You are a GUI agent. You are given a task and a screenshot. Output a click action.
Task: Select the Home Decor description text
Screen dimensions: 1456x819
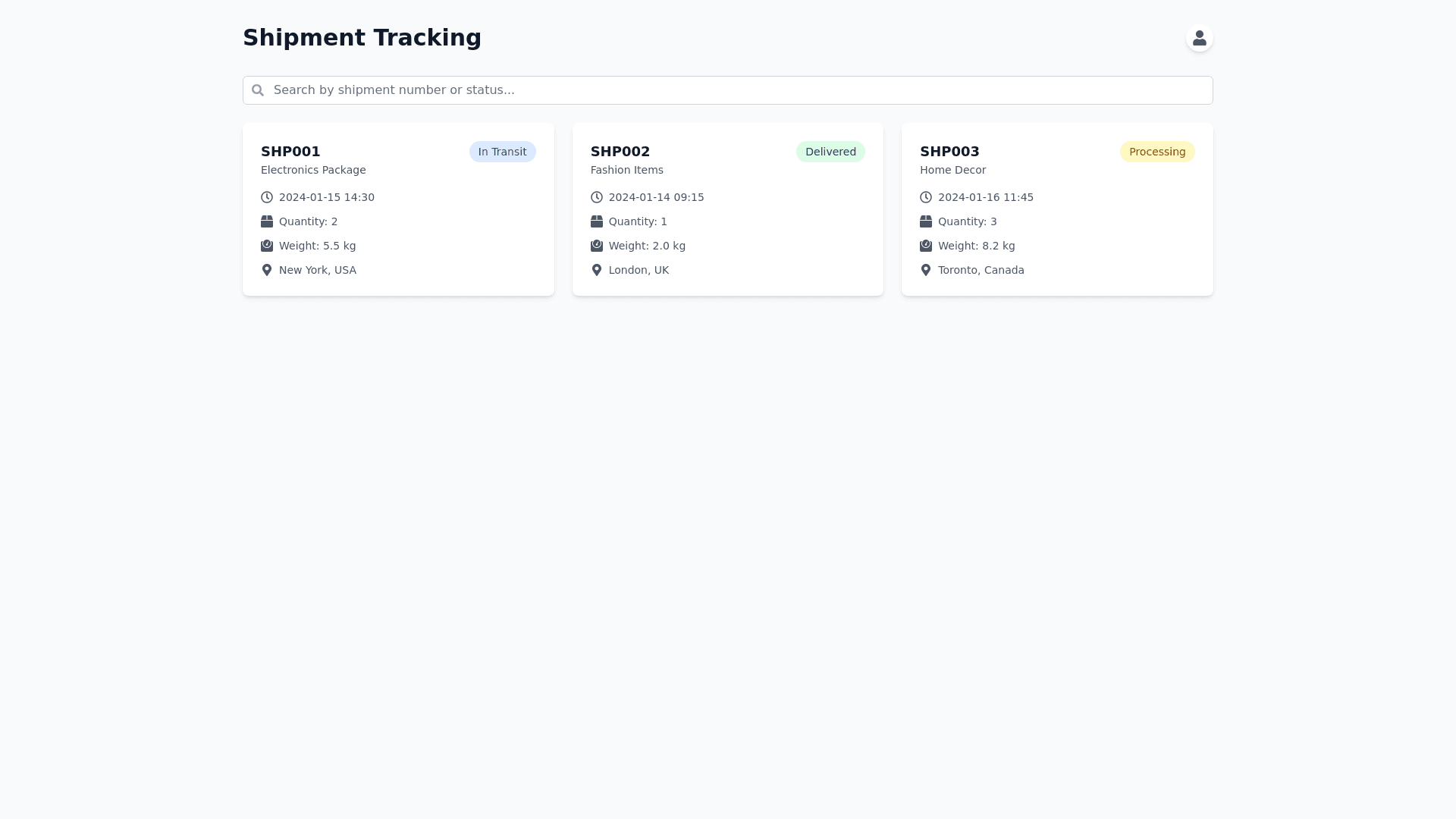click(x=952, y=170)
